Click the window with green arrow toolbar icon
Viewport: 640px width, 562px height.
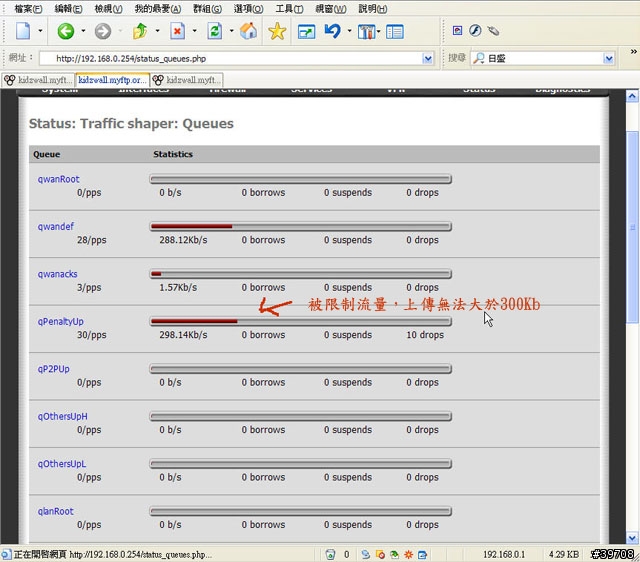click(306, 32)
